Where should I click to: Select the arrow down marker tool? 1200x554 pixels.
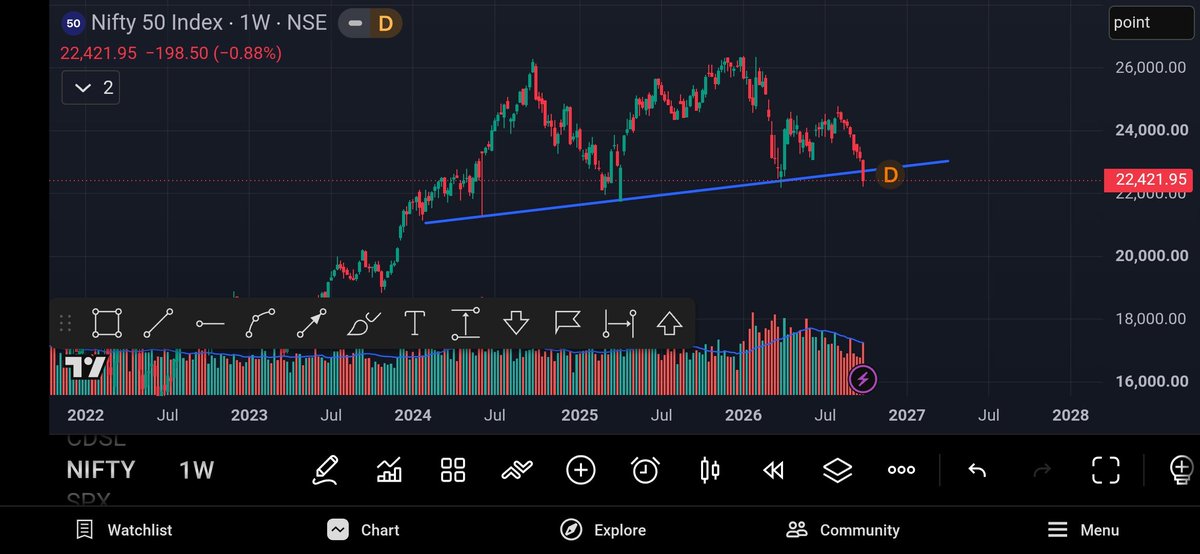click(516, 323)
